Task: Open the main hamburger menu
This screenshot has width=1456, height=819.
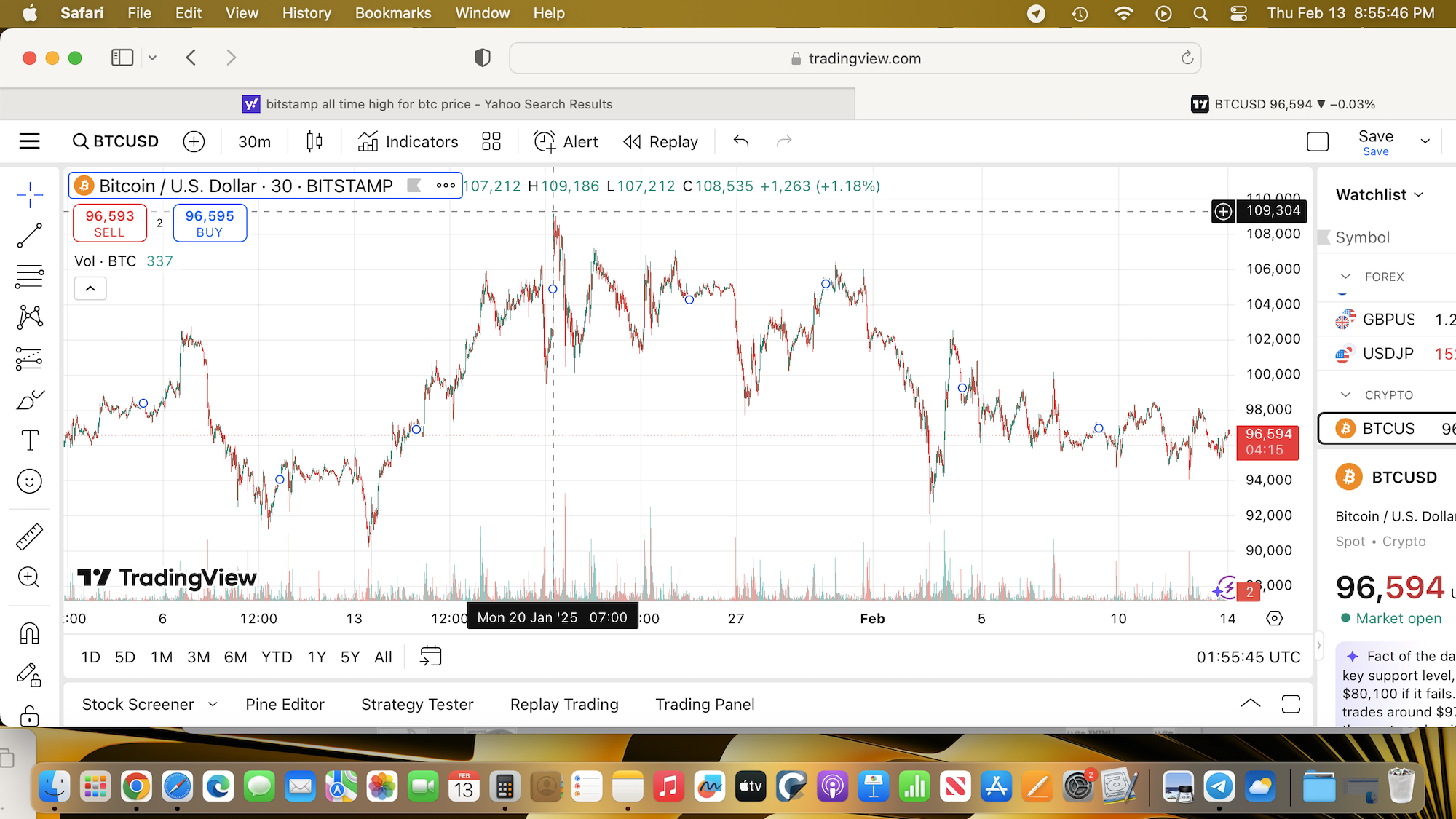Action: pos(30,141)
